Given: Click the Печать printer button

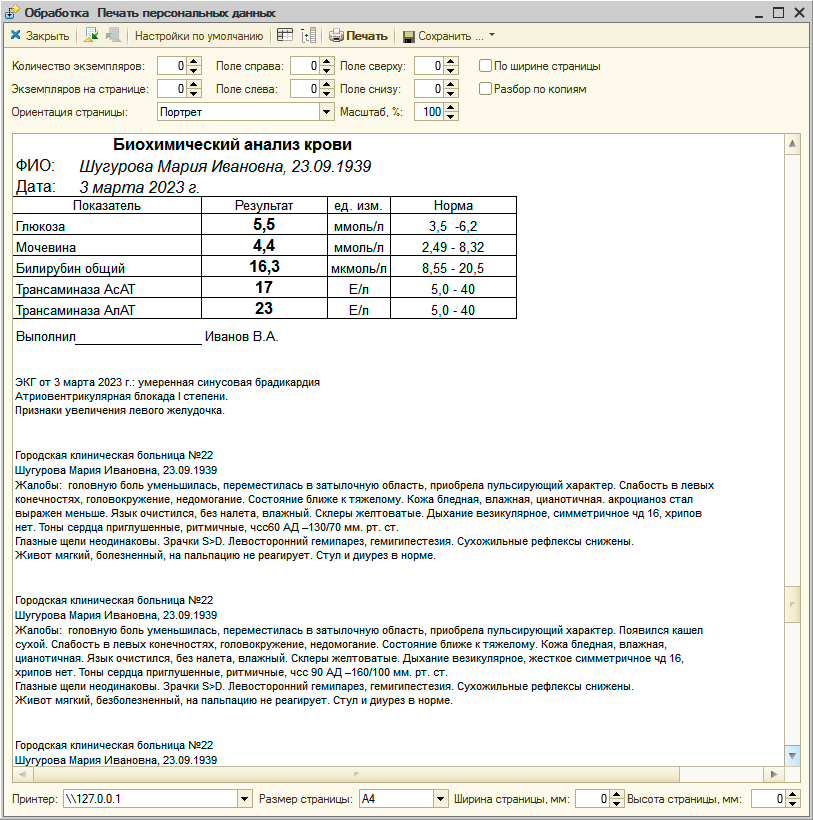Looking at the screenshot, I should point(358,36).
